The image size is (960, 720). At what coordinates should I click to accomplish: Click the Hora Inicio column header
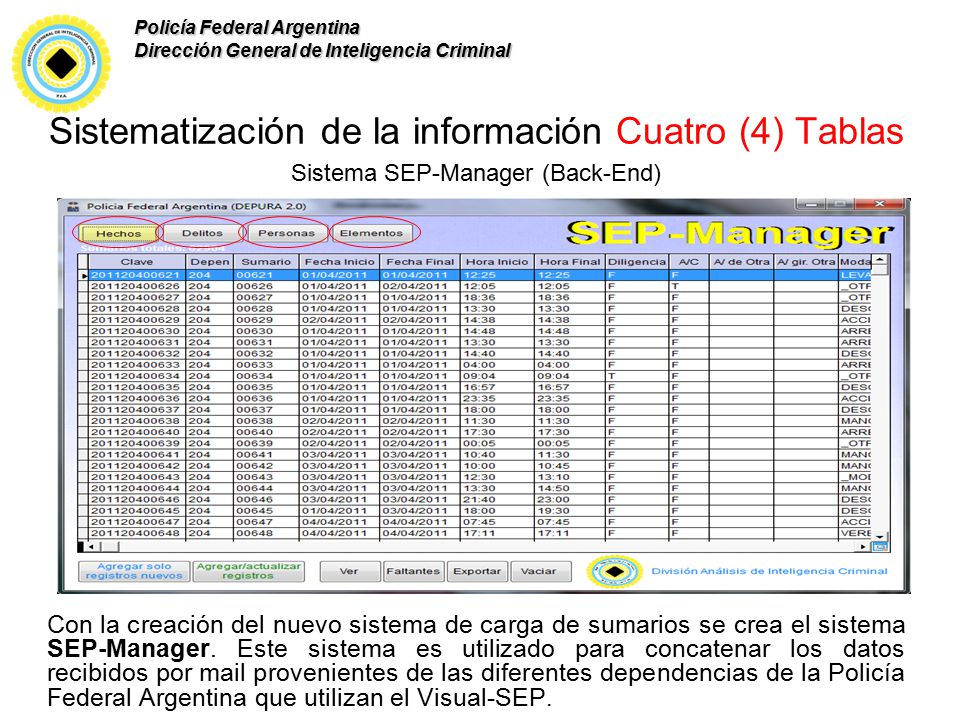[x=497, y=261]
